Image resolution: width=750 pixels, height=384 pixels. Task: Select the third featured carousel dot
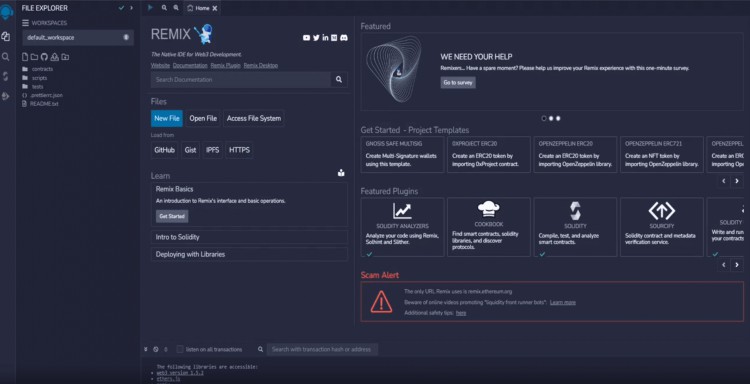tap(558, 118)
